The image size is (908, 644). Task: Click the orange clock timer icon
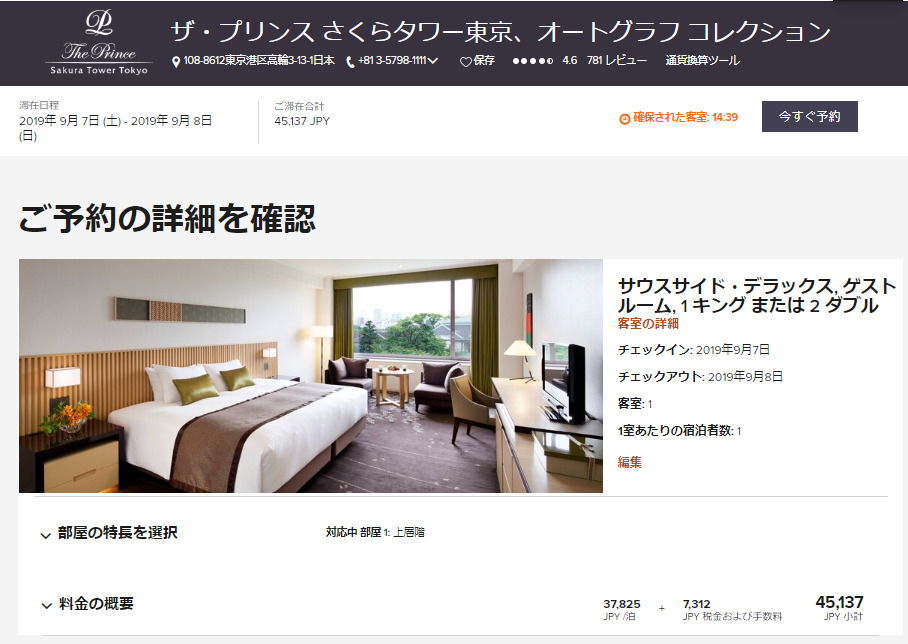pyautogui.click(x=624, y=119)
